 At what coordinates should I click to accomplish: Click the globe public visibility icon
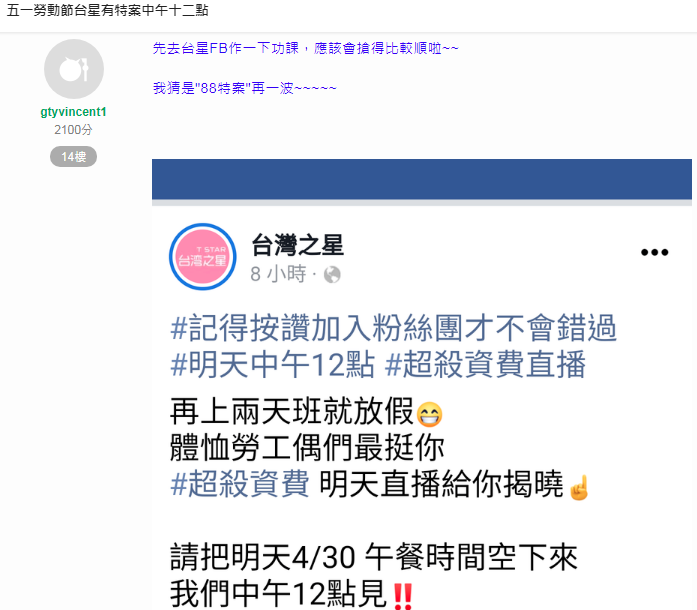pos(332,274)
